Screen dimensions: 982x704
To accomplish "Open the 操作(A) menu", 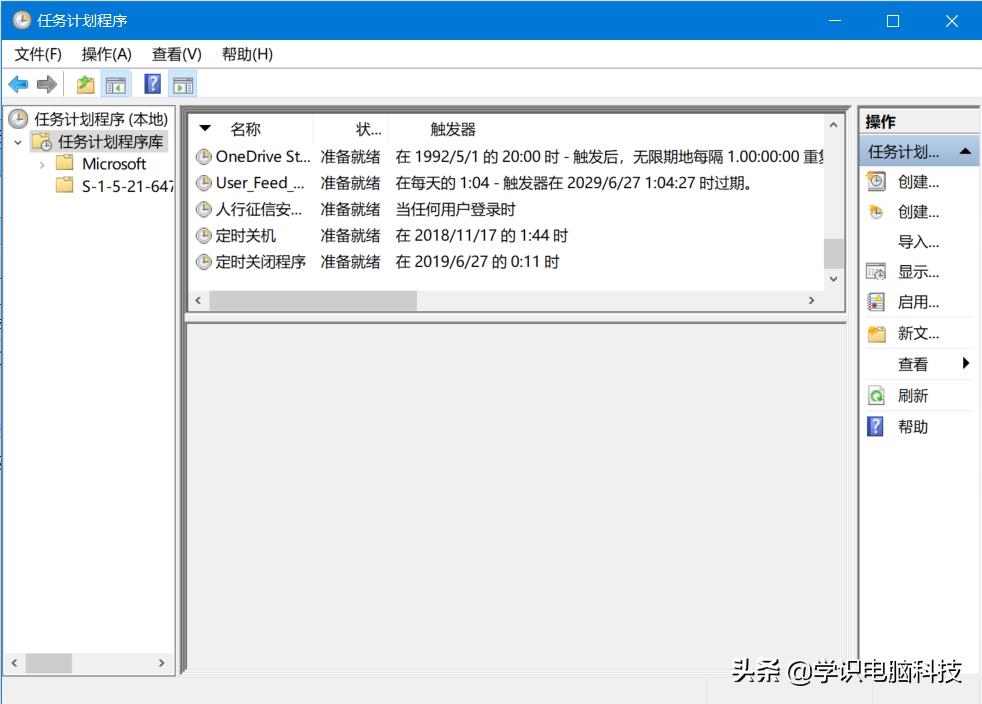I will (x=104, y=54).
